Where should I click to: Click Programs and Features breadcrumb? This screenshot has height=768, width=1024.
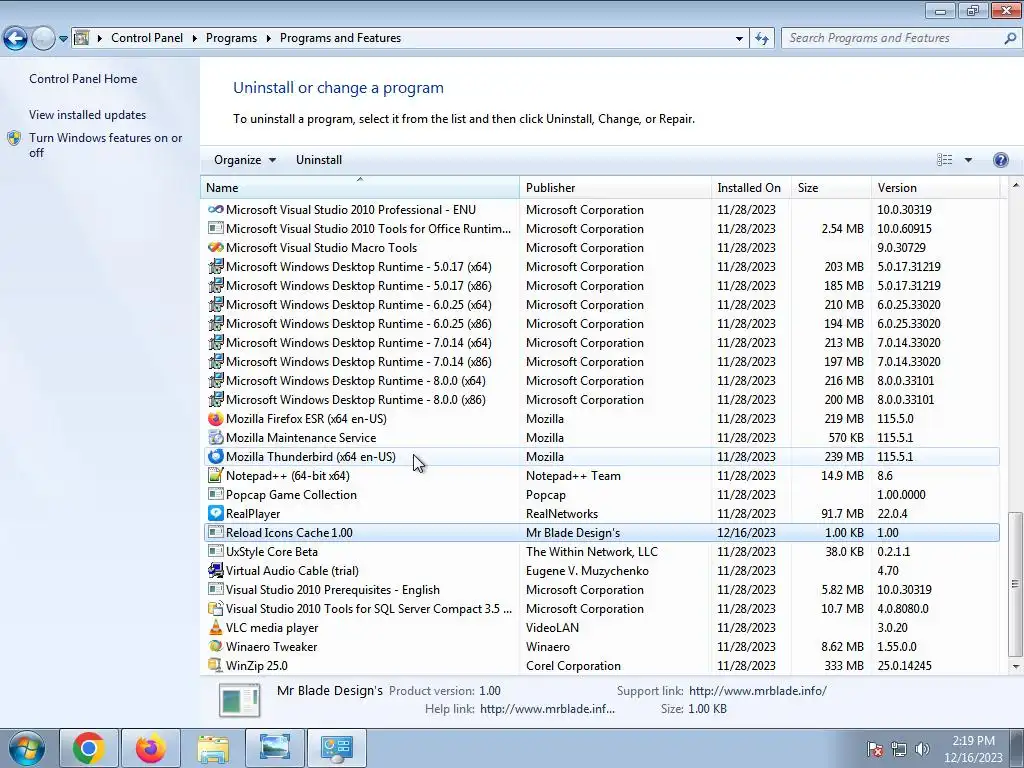(340, 38)
